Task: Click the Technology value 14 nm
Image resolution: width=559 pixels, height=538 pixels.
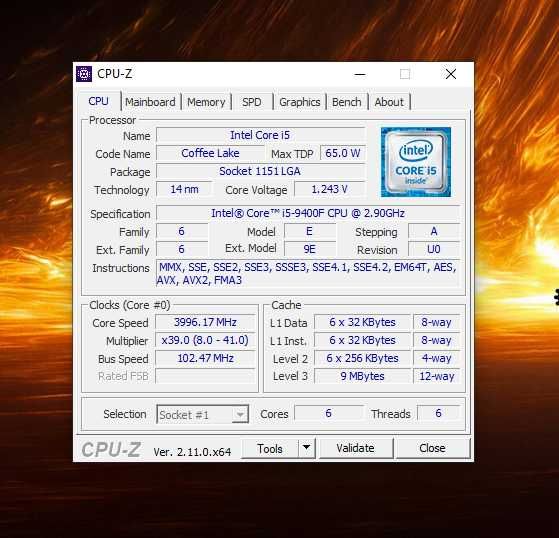Action: (x=184, y=189)
